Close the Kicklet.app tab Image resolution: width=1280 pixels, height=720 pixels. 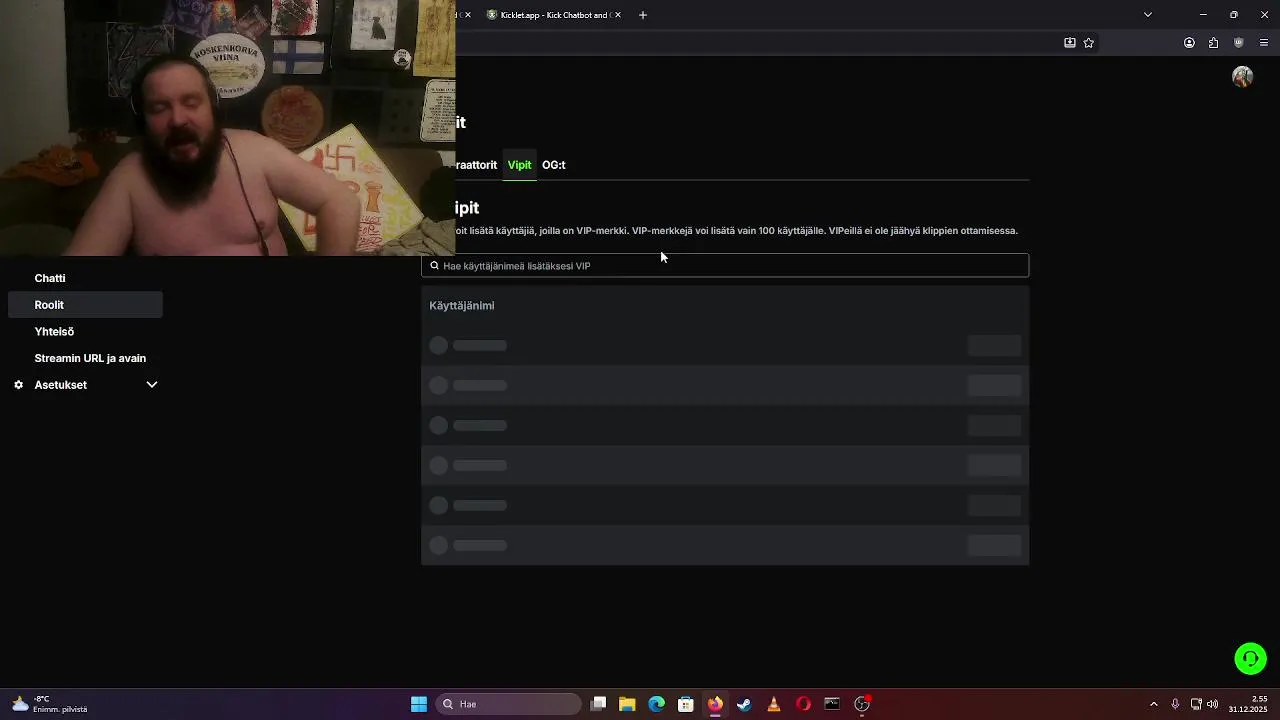[x=618, y=15]
